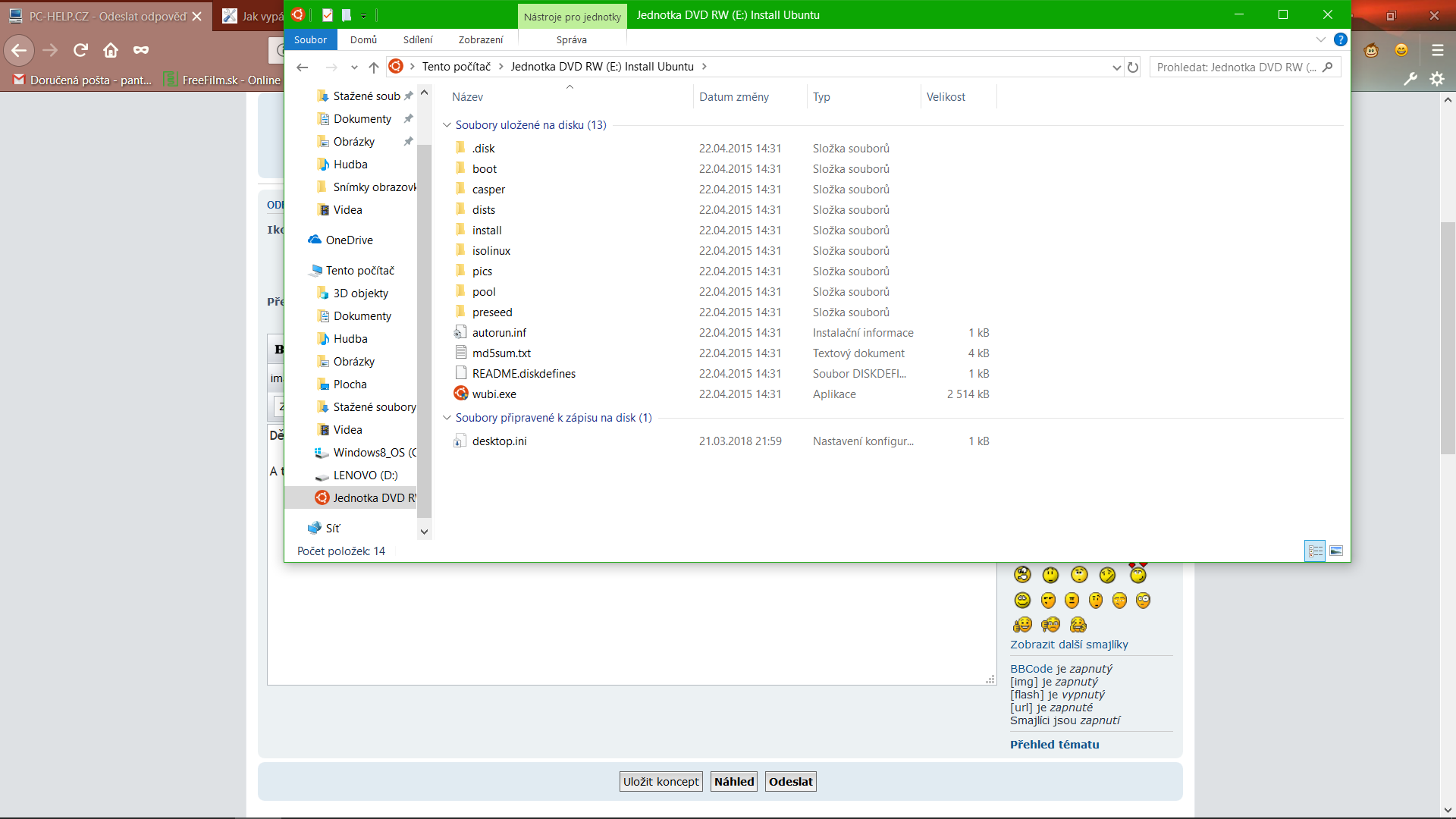
Task: Click the Properties quick access toolbar icon
Action: (x=328, y=15)
